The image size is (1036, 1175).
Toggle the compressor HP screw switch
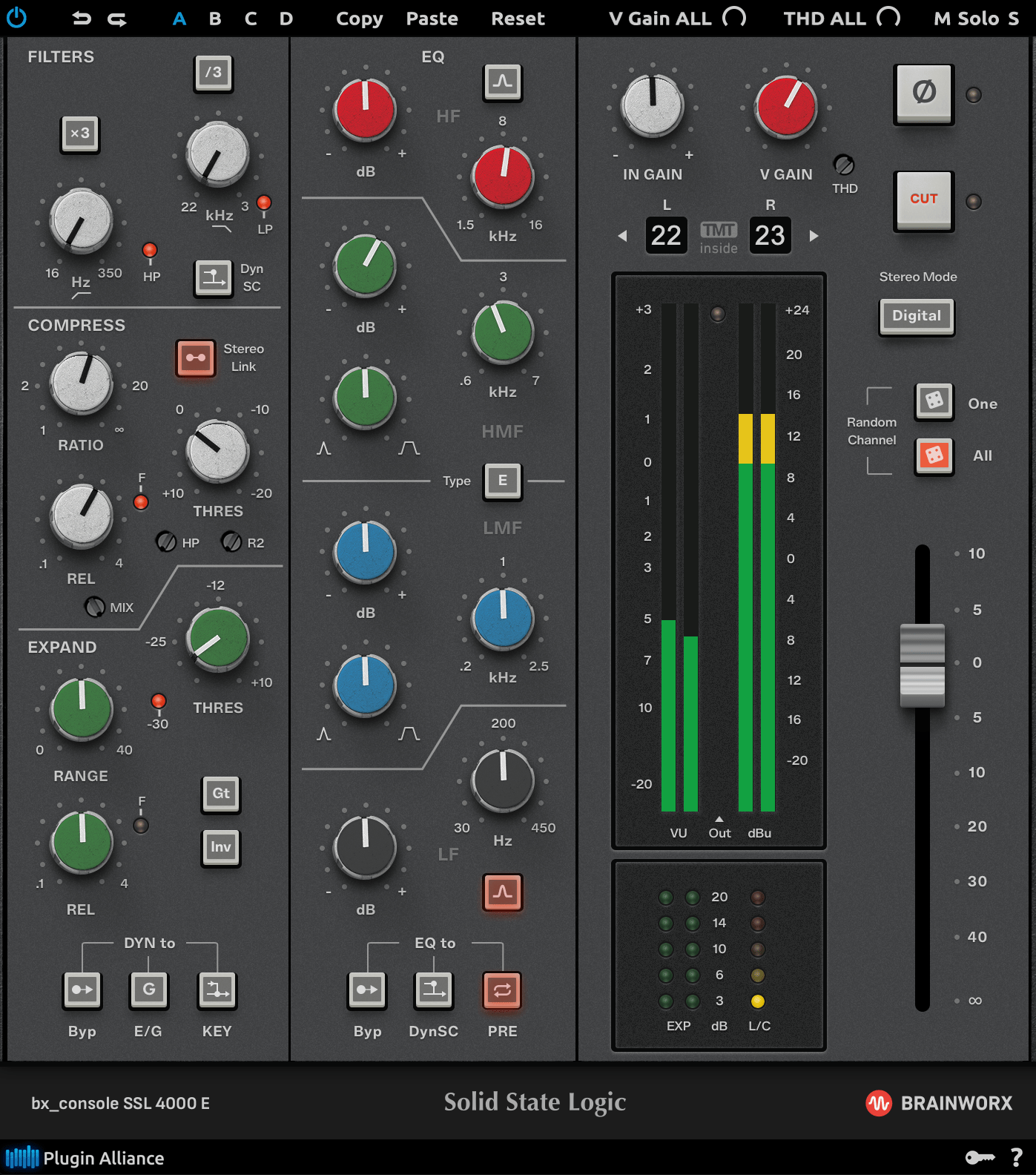point(165,542)
